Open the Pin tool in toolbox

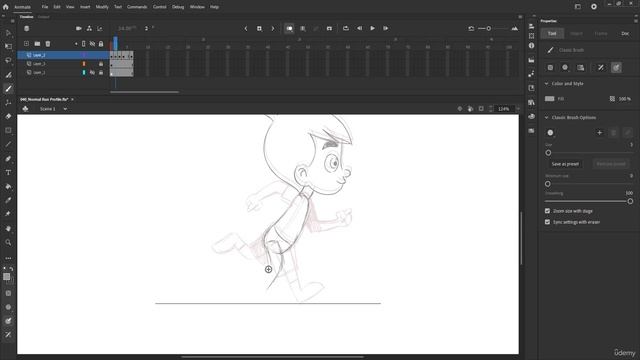pos(8,214)
